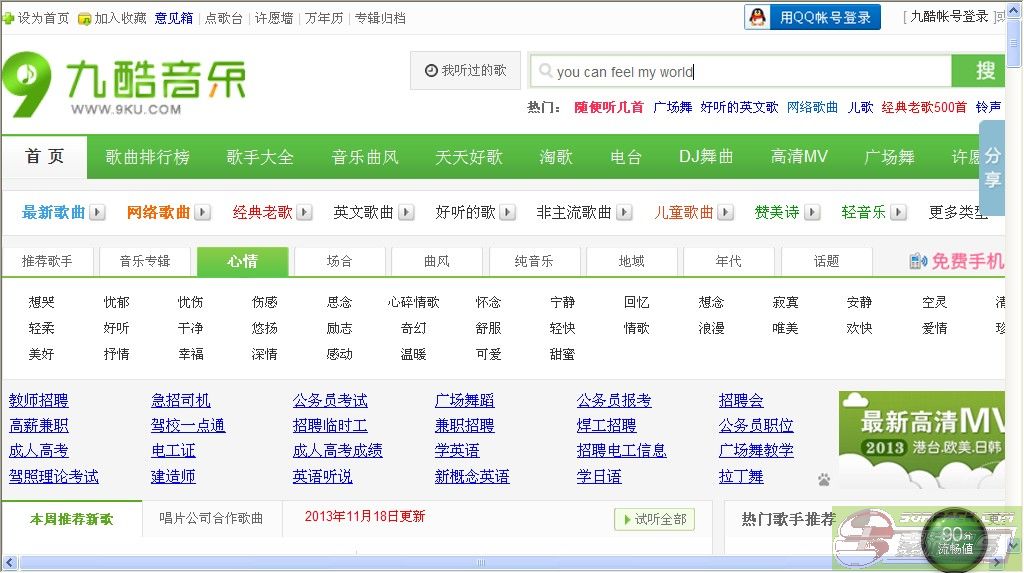Expand the 非主流歌曲 arrow button
The height and width of the screenshot is (573, 1024).
(624, 212)
